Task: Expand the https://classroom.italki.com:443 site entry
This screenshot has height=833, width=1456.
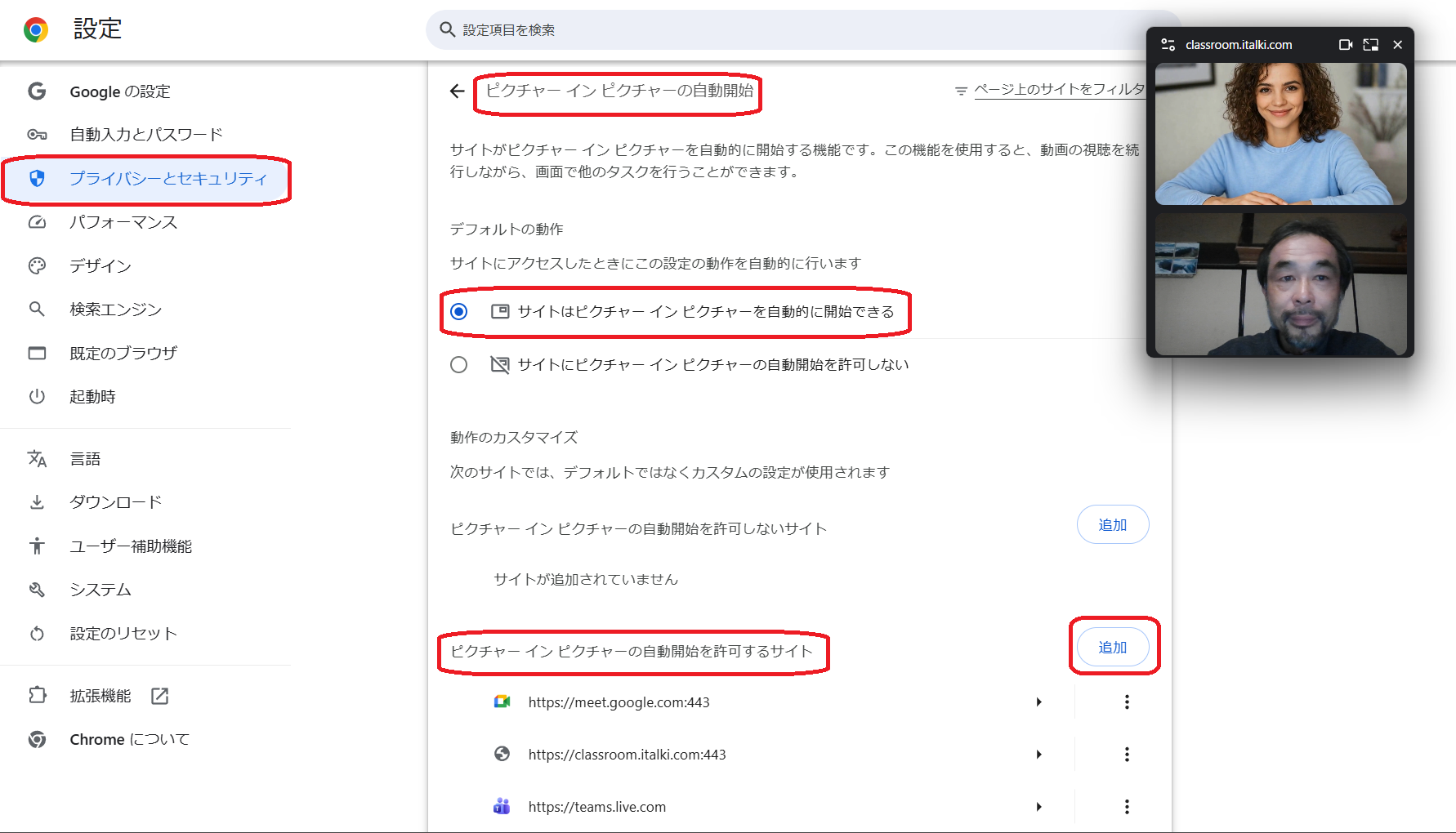Action: tap(1039, 754)
